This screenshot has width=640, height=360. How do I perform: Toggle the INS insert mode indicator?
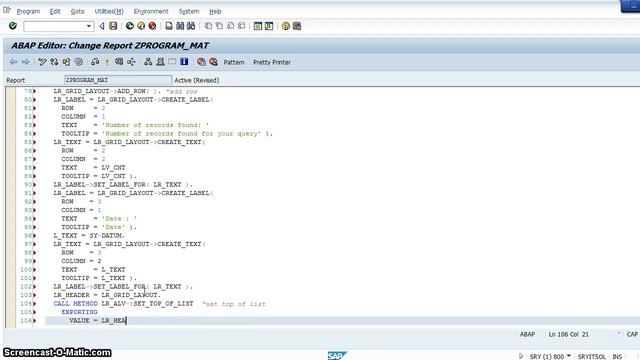617,356
